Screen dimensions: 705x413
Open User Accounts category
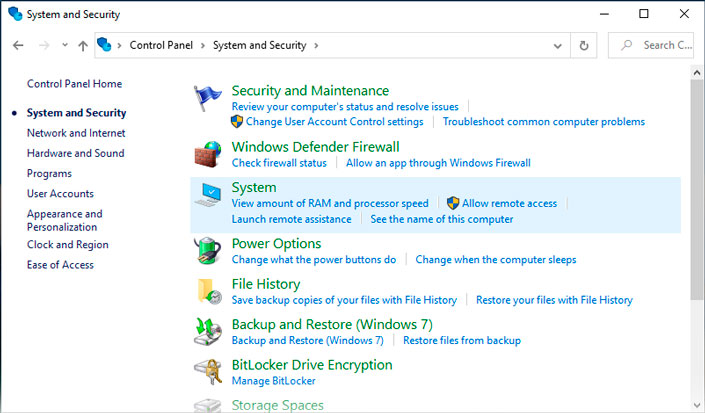click(x=60, y=194)
